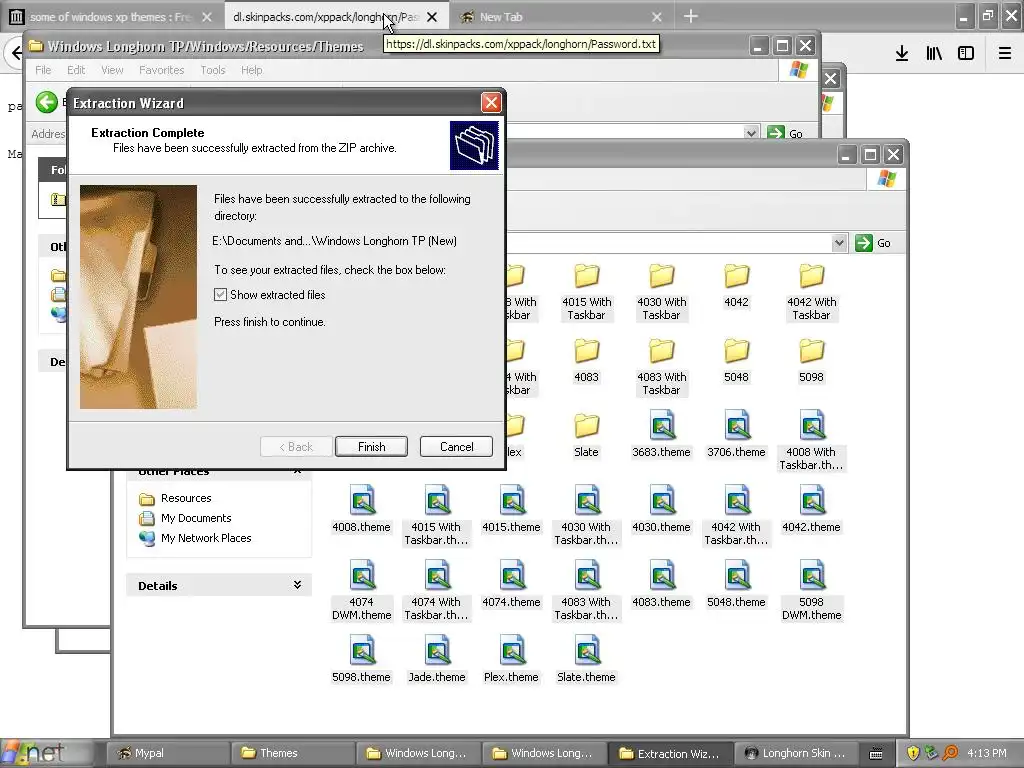Close the Extraction Wizard dialog

[x=491, y=103]
